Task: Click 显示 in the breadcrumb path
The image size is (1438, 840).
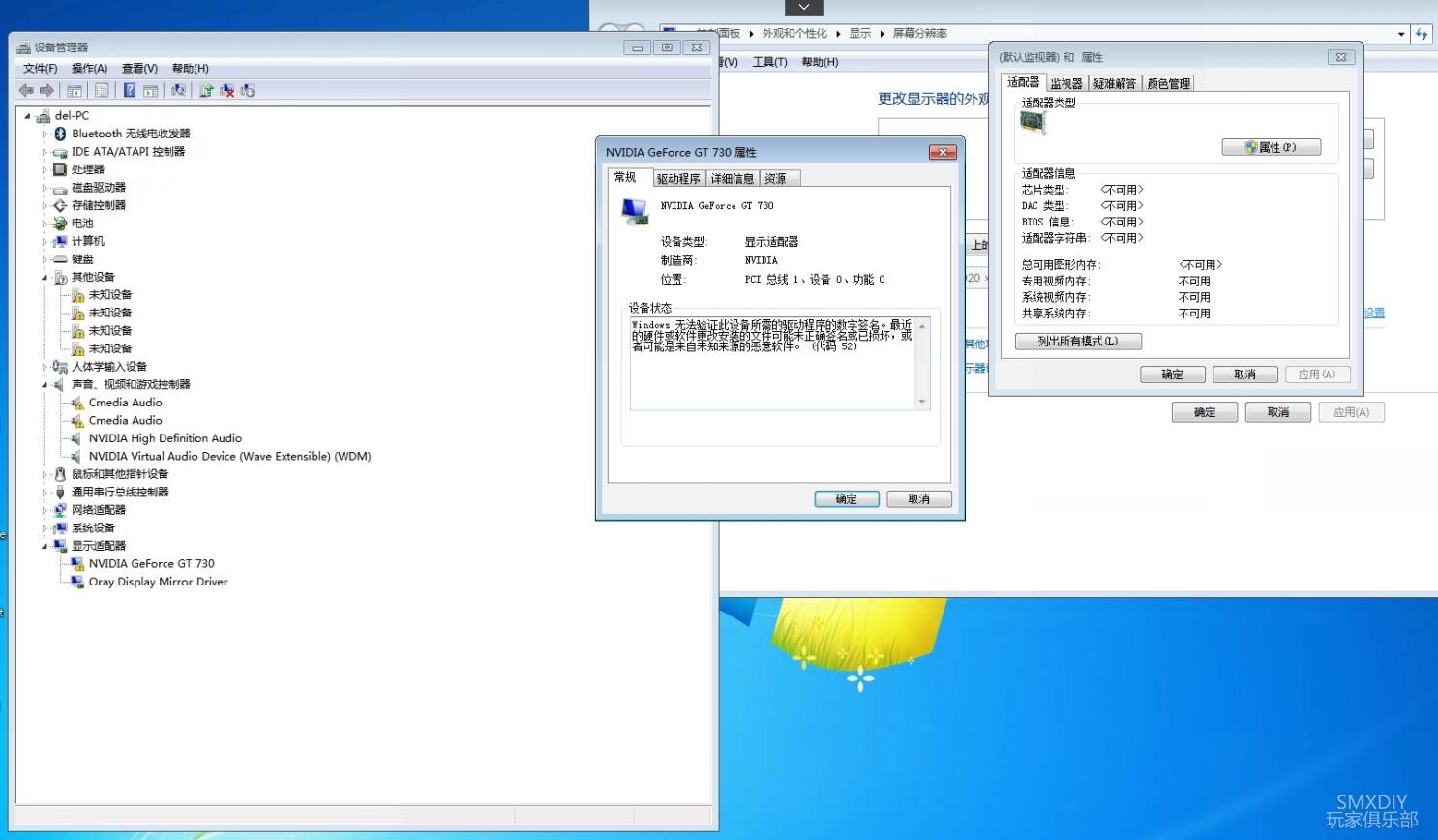Action: pos(860,33)
